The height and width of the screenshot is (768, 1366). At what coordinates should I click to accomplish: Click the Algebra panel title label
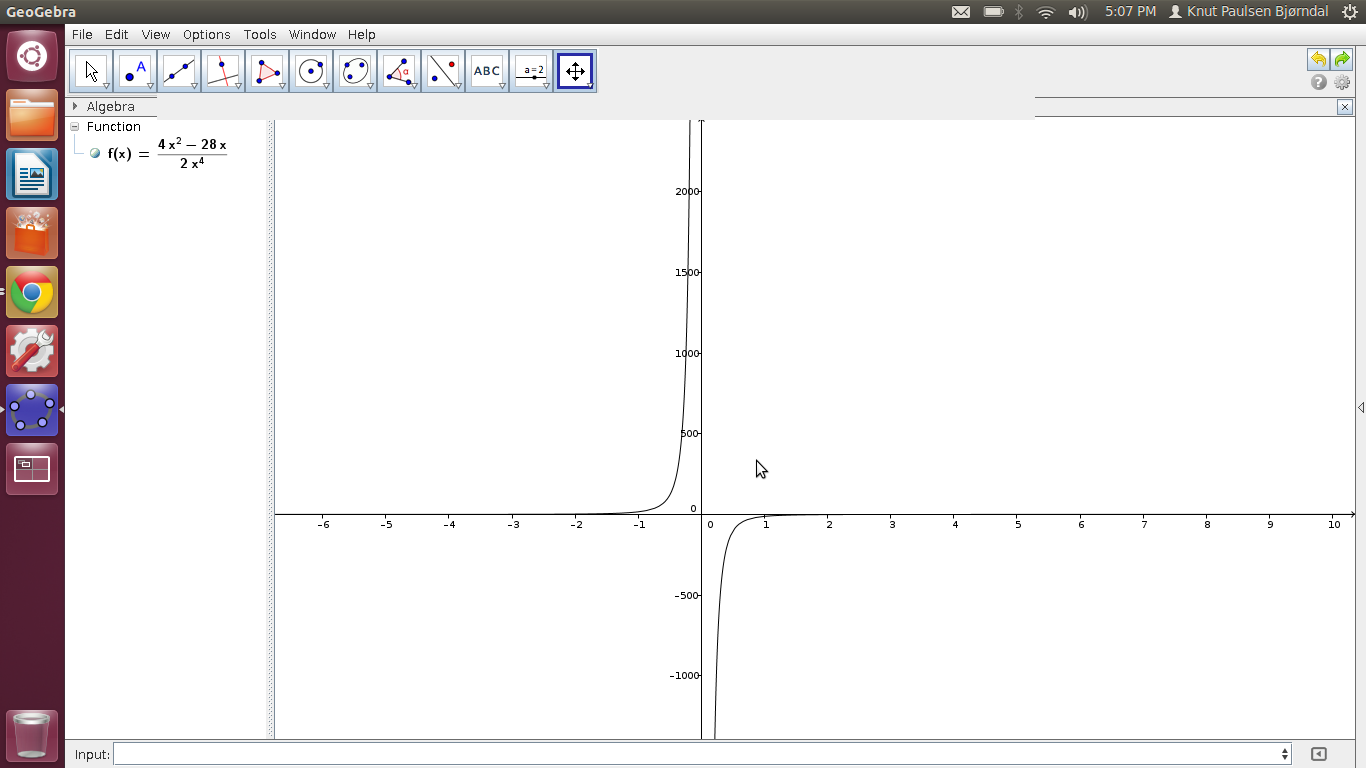pos(110,106)
